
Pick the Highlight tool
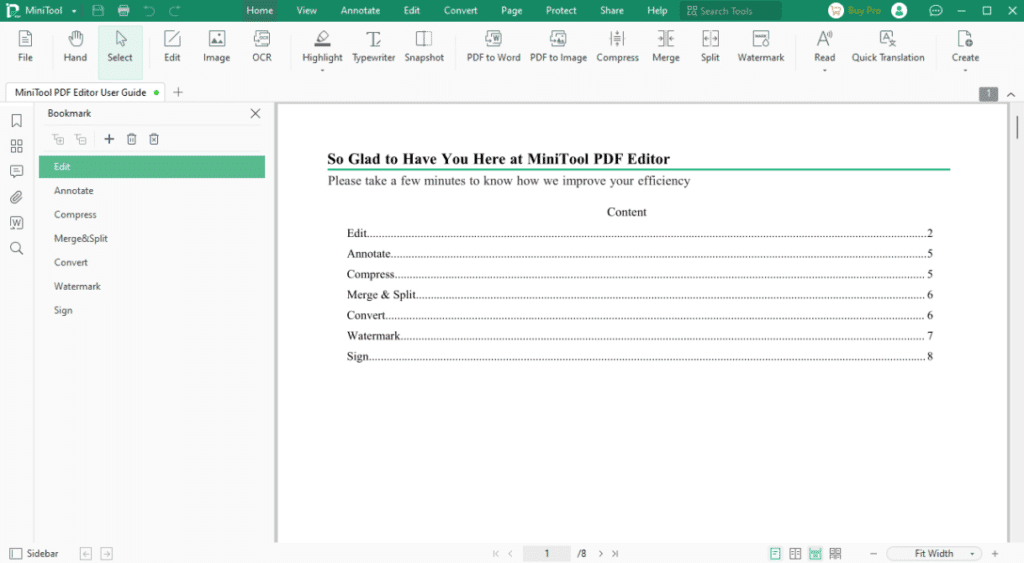point(322,46)
